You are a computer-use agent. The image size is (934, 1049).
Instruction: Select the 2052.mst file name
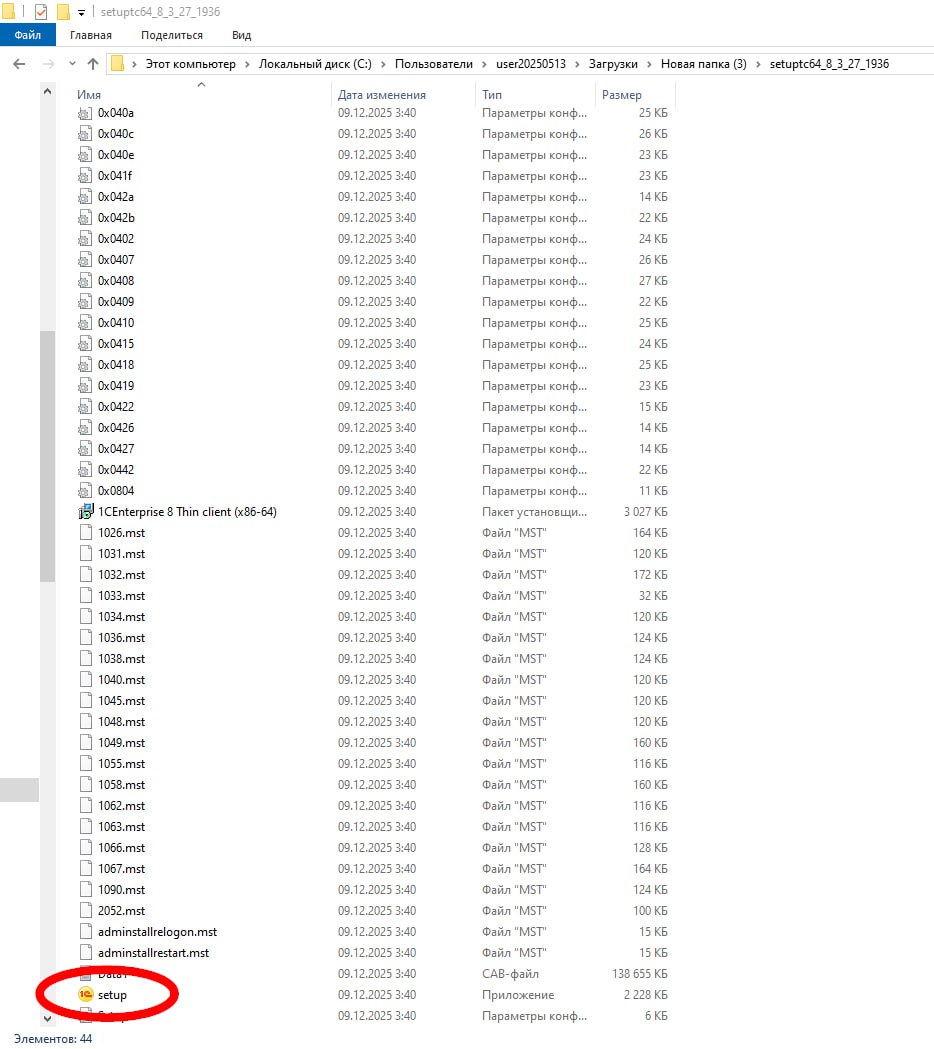(121, 911)
